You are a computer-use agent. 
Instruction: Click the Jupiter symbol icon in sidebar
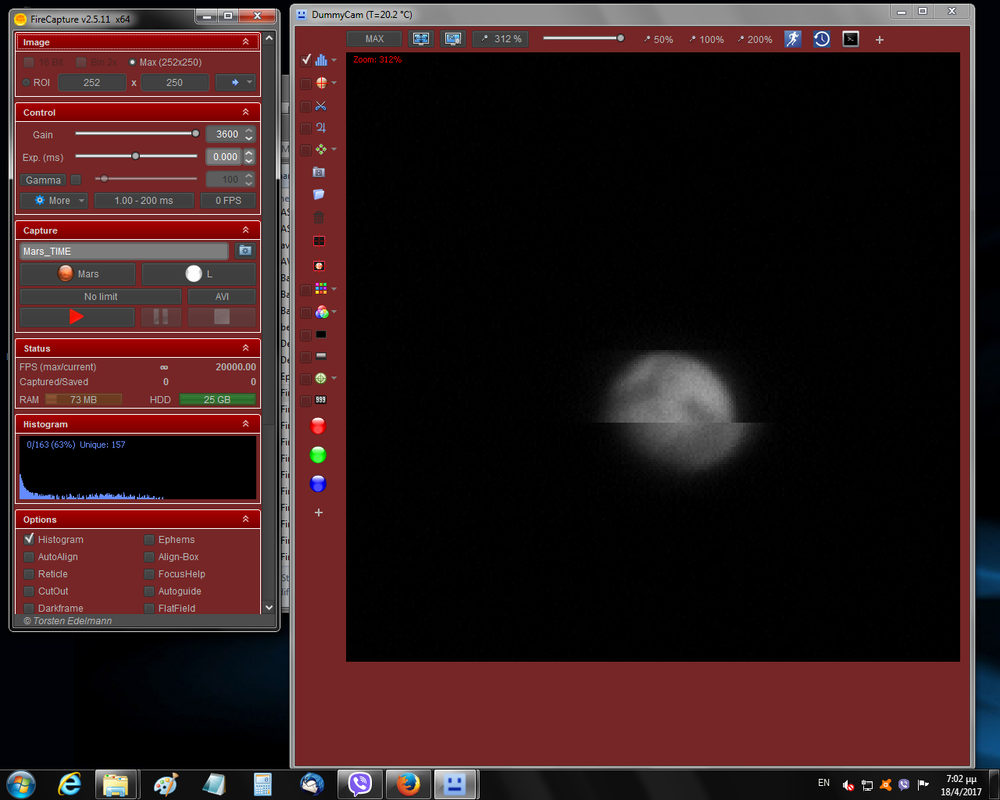[x=321, y=127]
